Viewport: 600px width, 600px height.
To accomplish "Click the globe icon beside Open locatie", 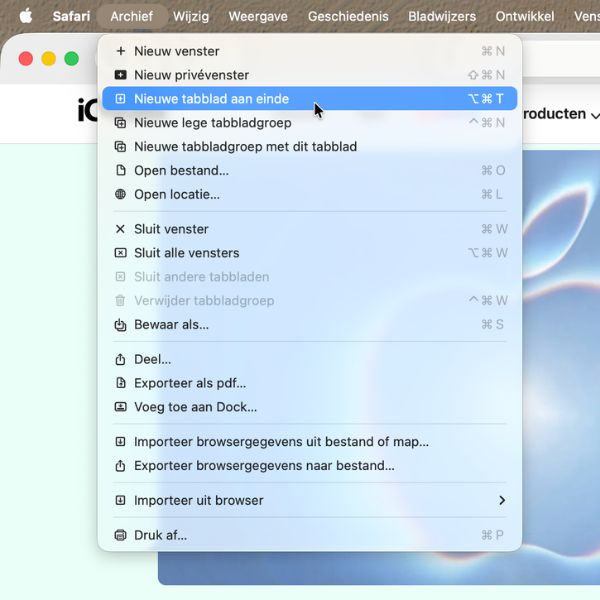I will (x=121, y=194).
